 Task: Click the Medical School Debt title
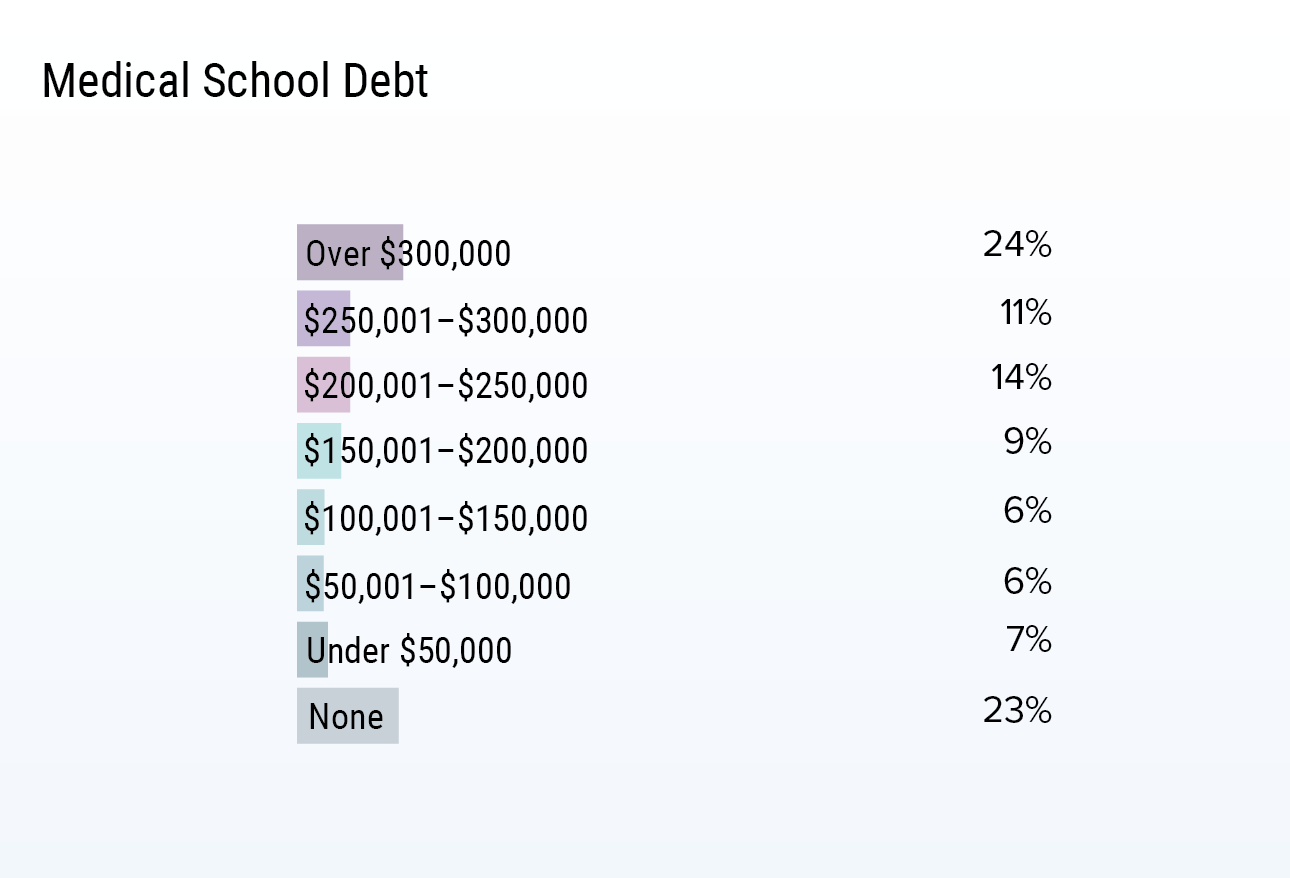click(235, 82)
